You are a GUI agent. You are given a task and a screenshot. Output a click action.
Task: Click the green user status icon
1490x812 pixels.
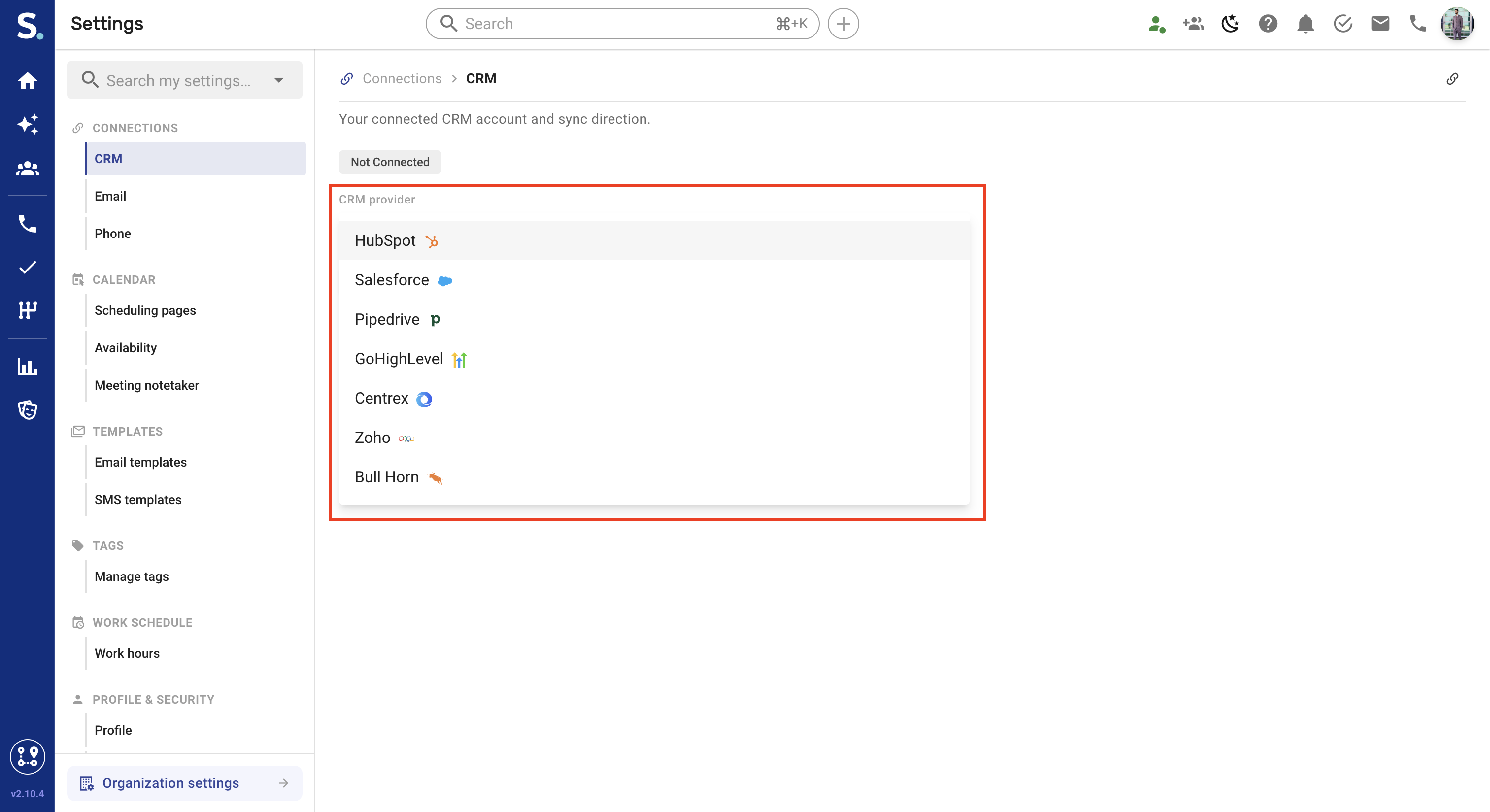(x=1156, y=24)
